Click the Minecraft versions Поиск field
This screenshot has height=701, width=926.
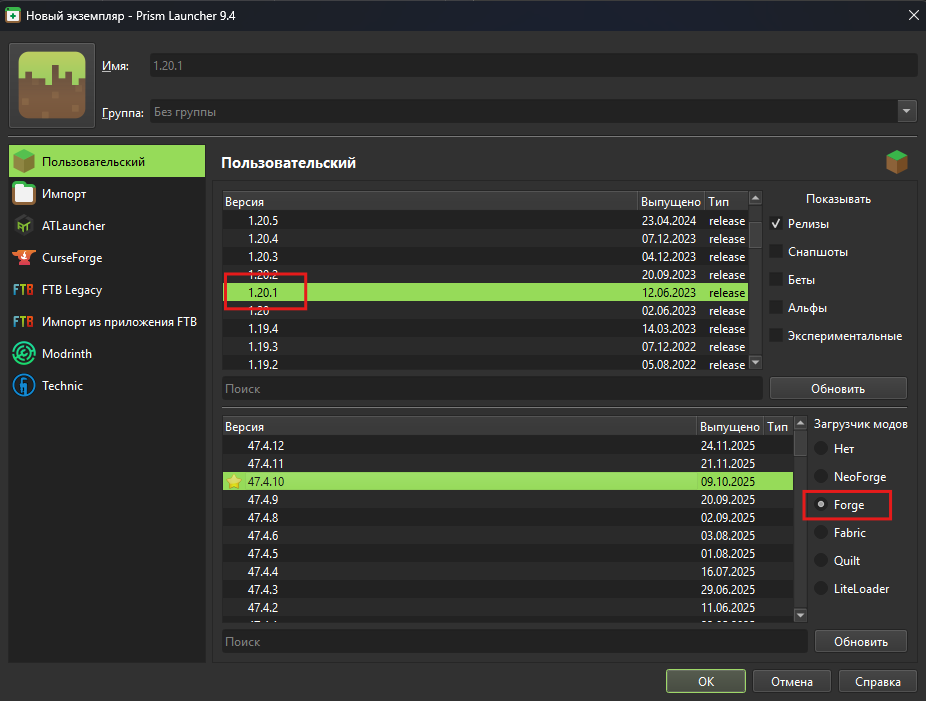tap(493, 388)
